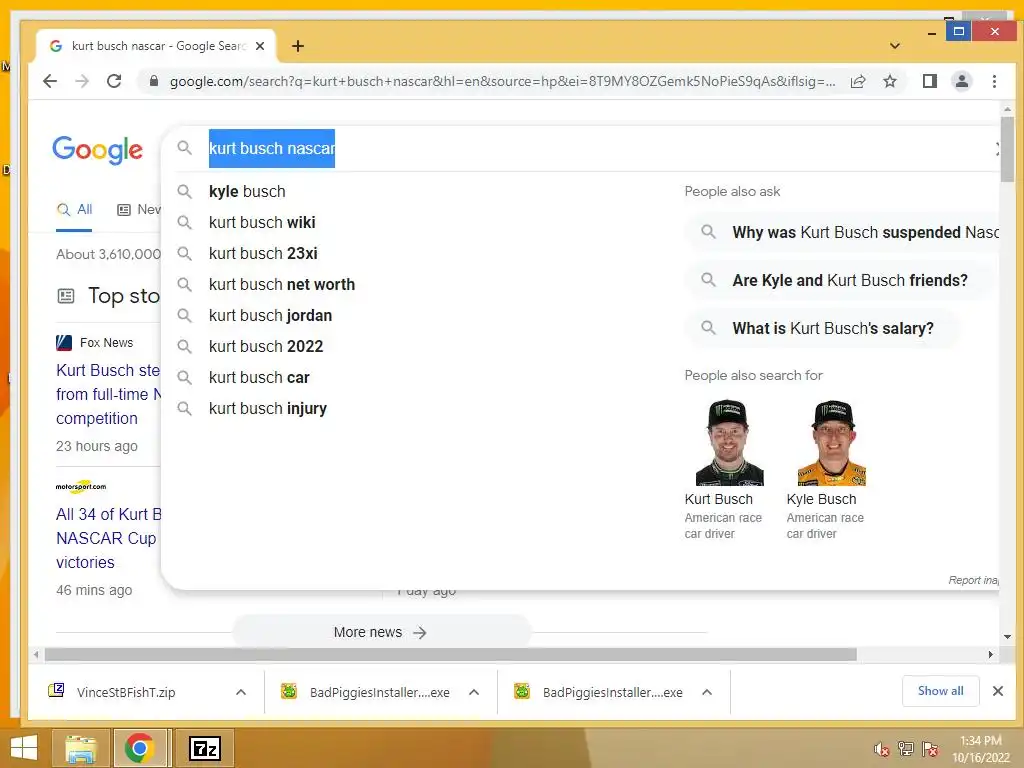Click the scroll right arrow

(x=991, y=654)
